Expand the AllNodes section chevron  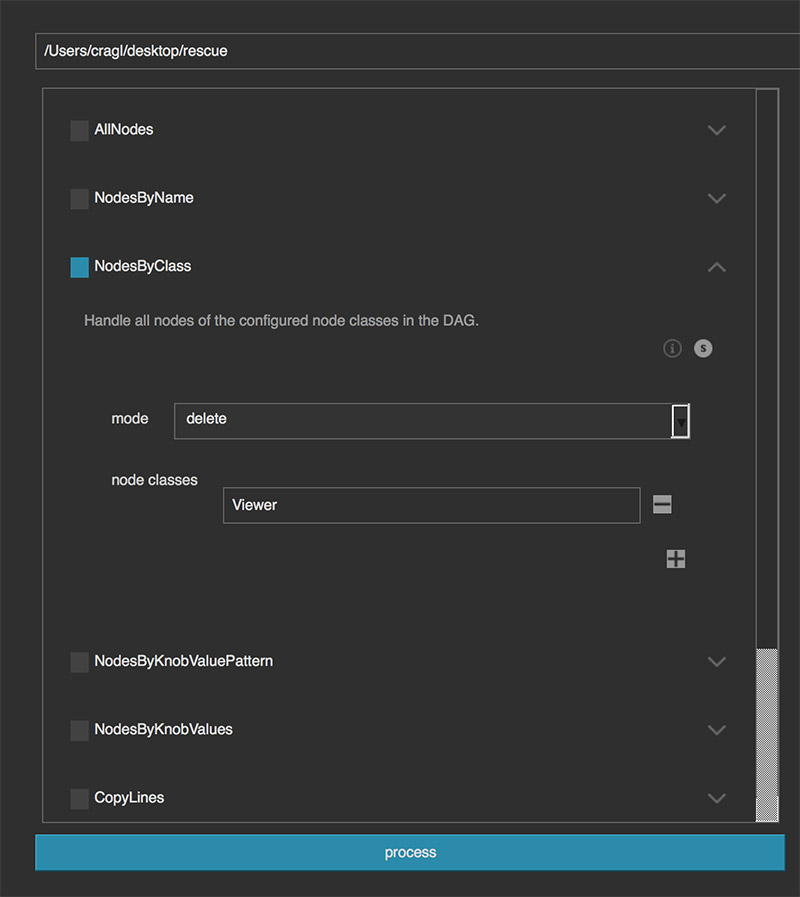pos(716,130)
